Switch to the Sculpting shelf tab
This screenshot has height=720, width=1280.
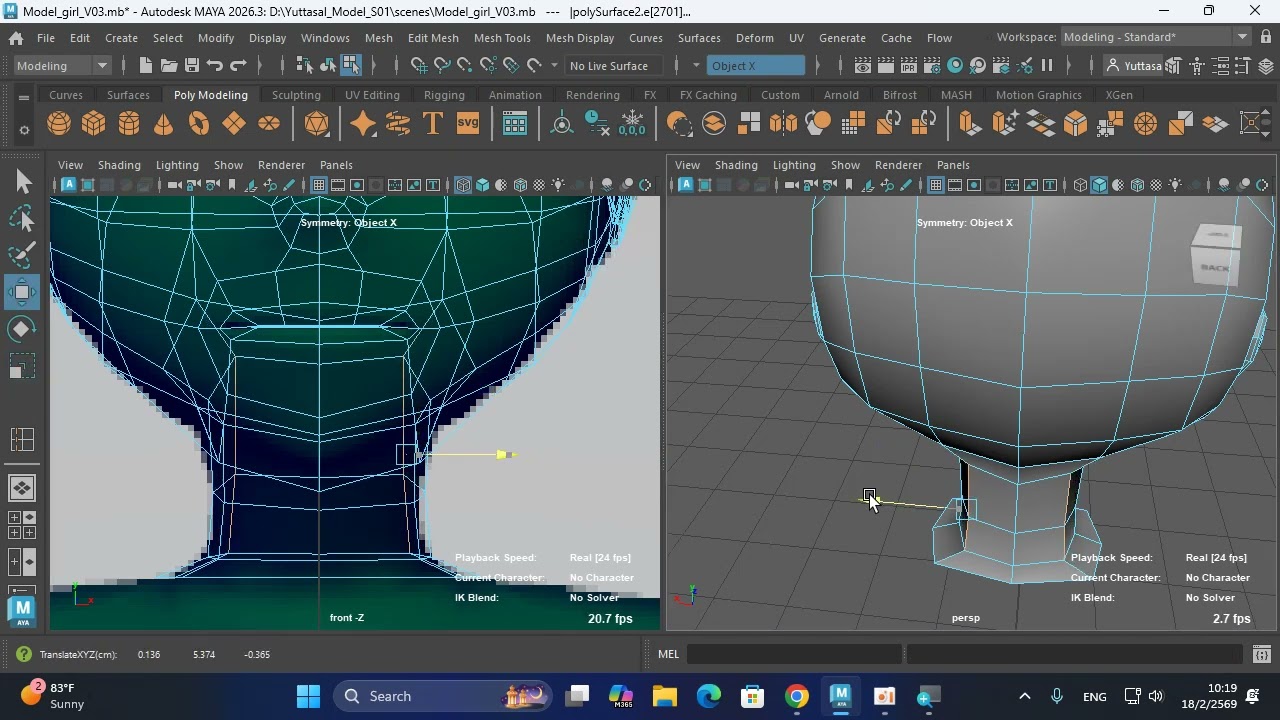pos(297,95)
